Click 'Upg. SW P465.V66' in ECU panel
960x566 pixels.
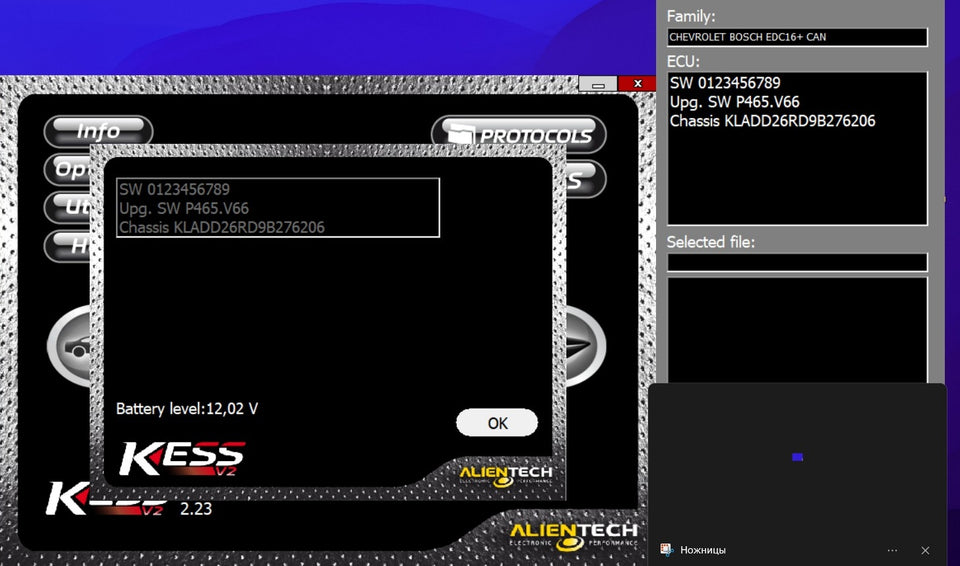tap(735, 102)
